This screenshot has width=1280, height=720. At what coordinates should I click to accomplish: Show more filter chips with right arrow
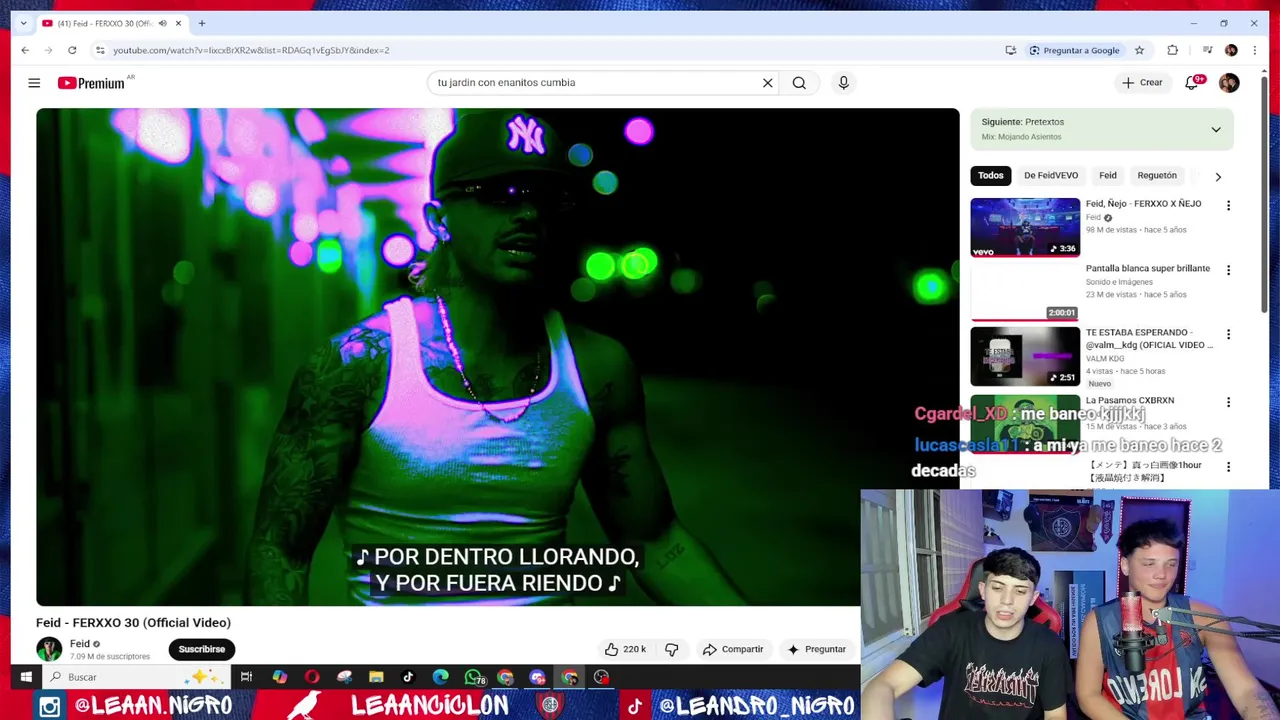[1217, 176]
